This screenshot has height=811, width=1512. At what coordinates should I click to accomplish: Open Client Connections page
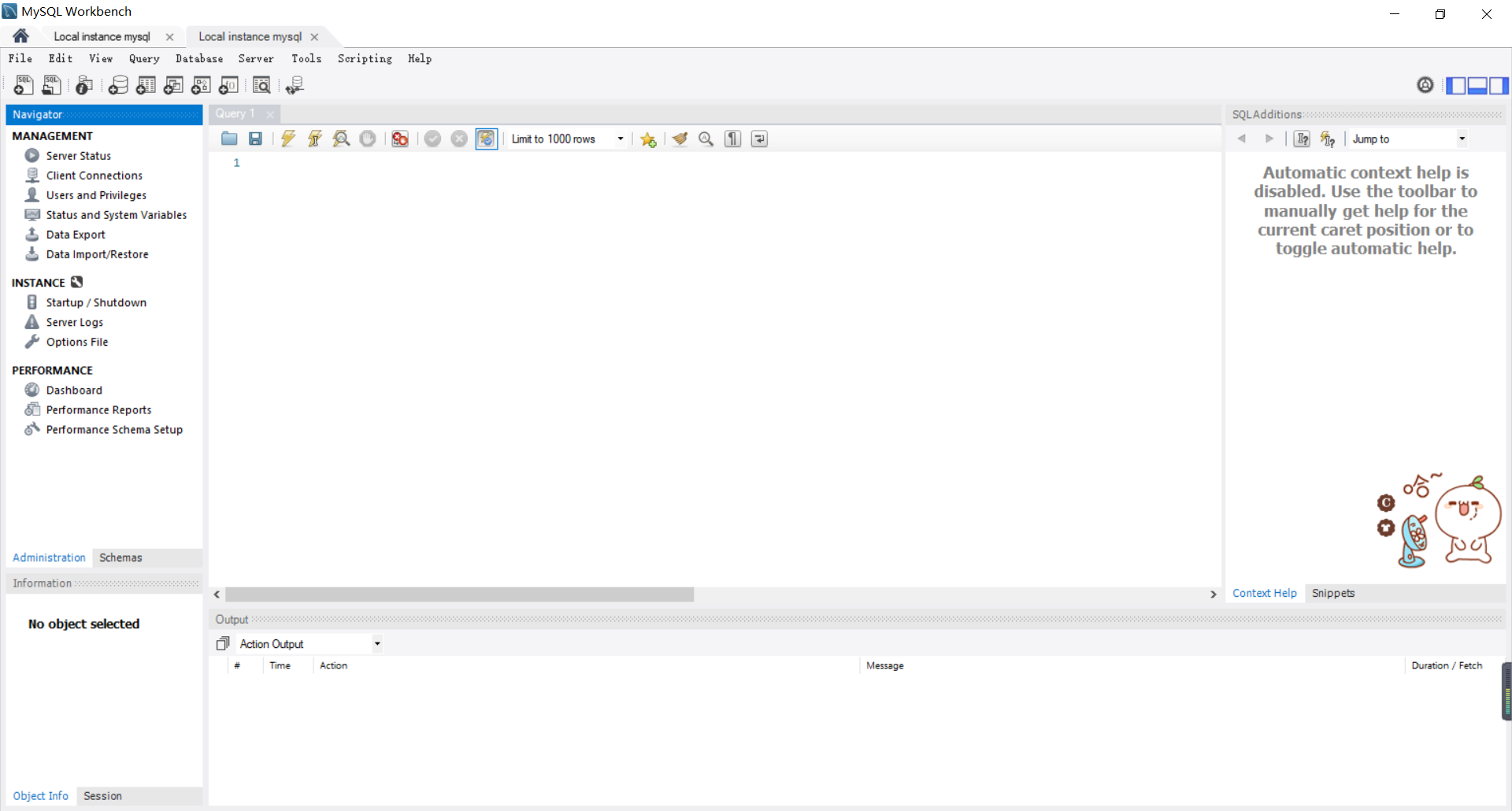pyautogui.click(x=94, y=176)
